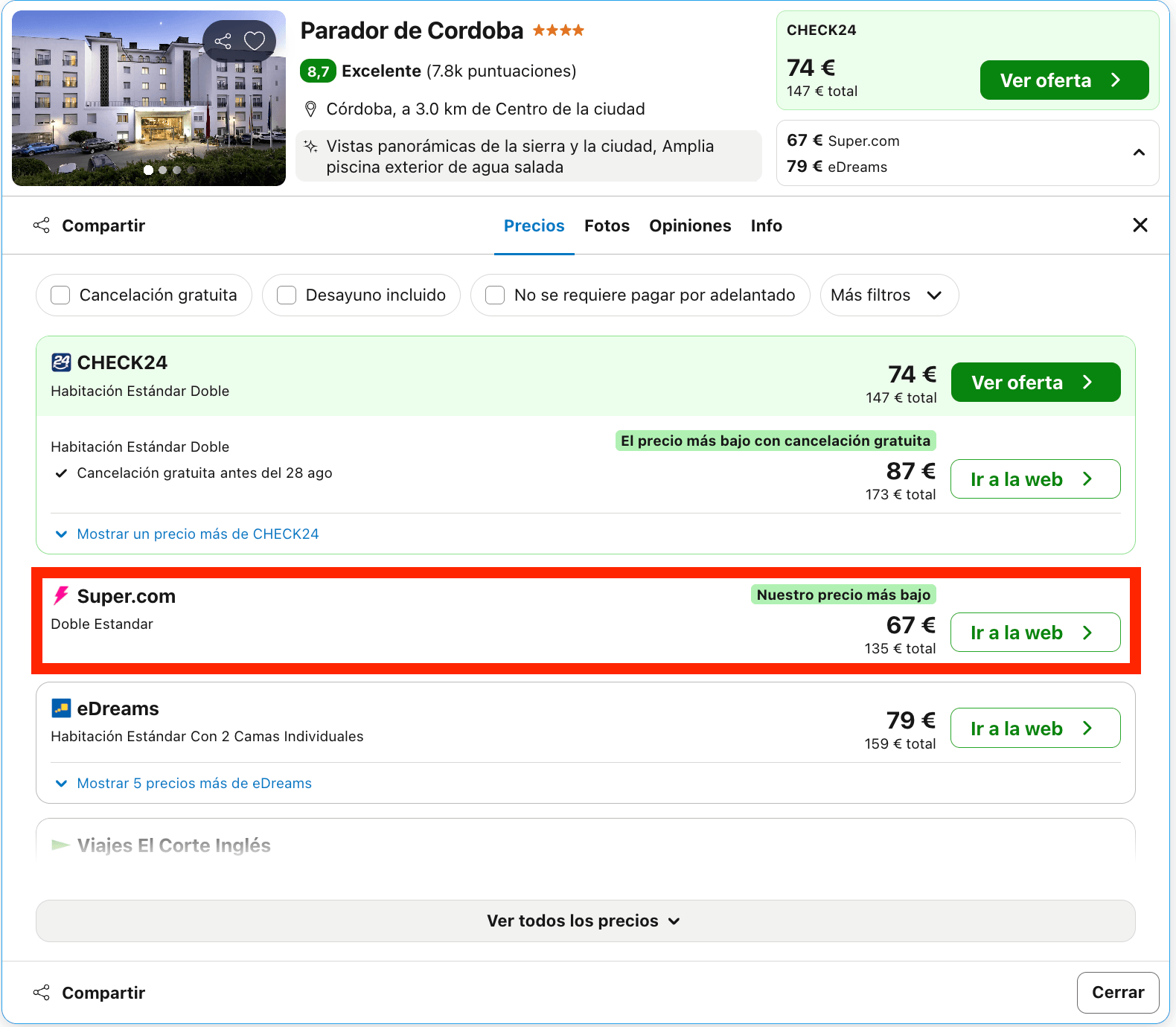Click the 7.8k puntuaciones text
Image resolution: width=1176 pixels, height=1027 pixels.
(501, 71)
